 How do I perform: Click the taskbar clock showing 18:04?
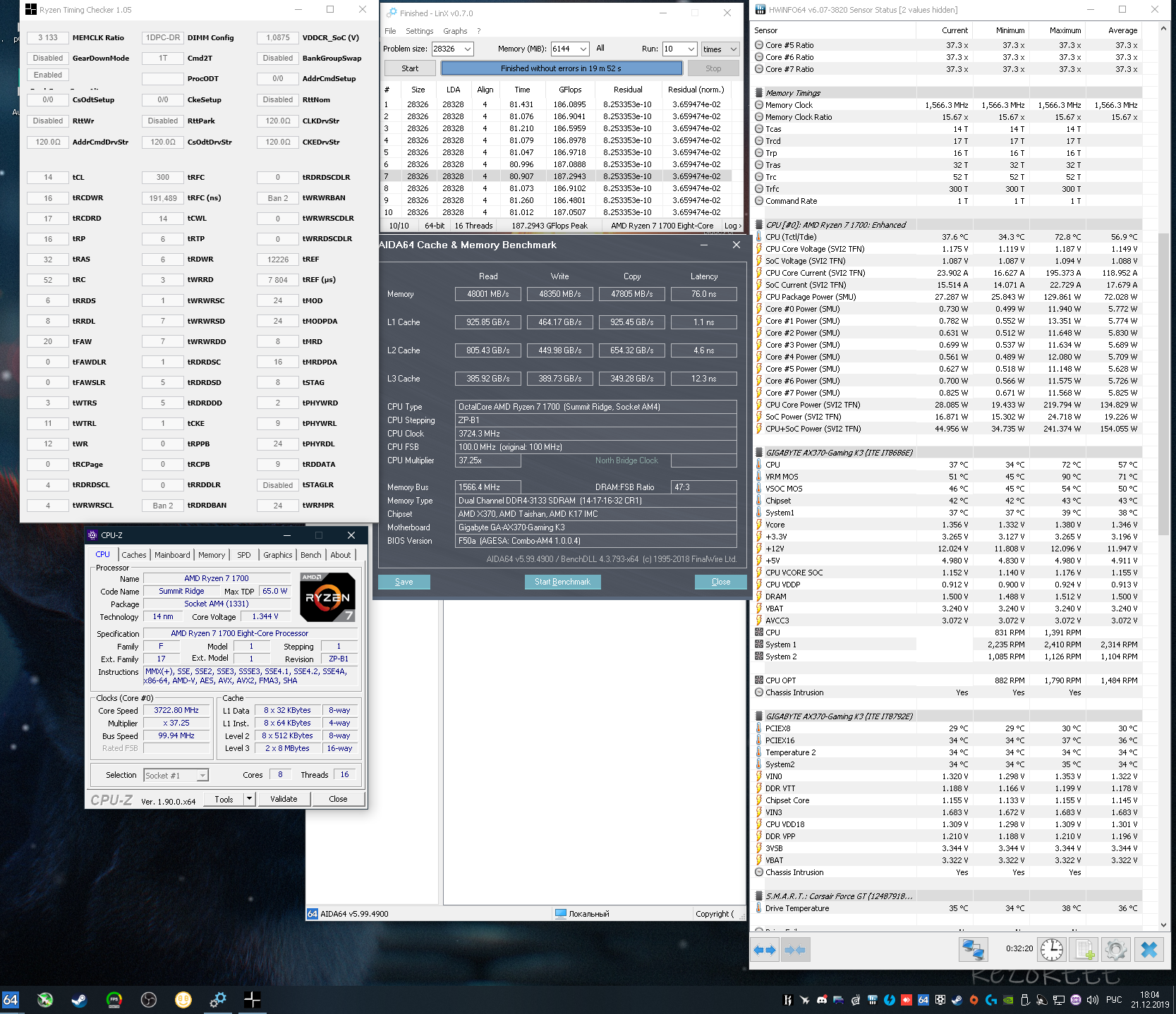coord(1150,1000)
